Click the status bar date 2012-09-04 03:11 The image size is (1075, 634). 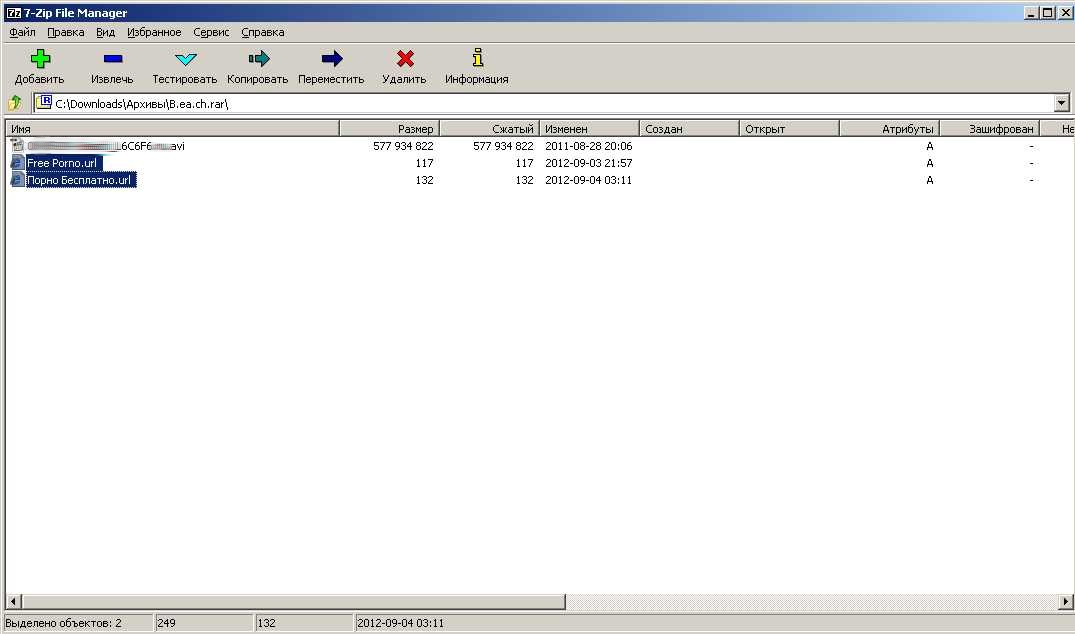(400, 623)
